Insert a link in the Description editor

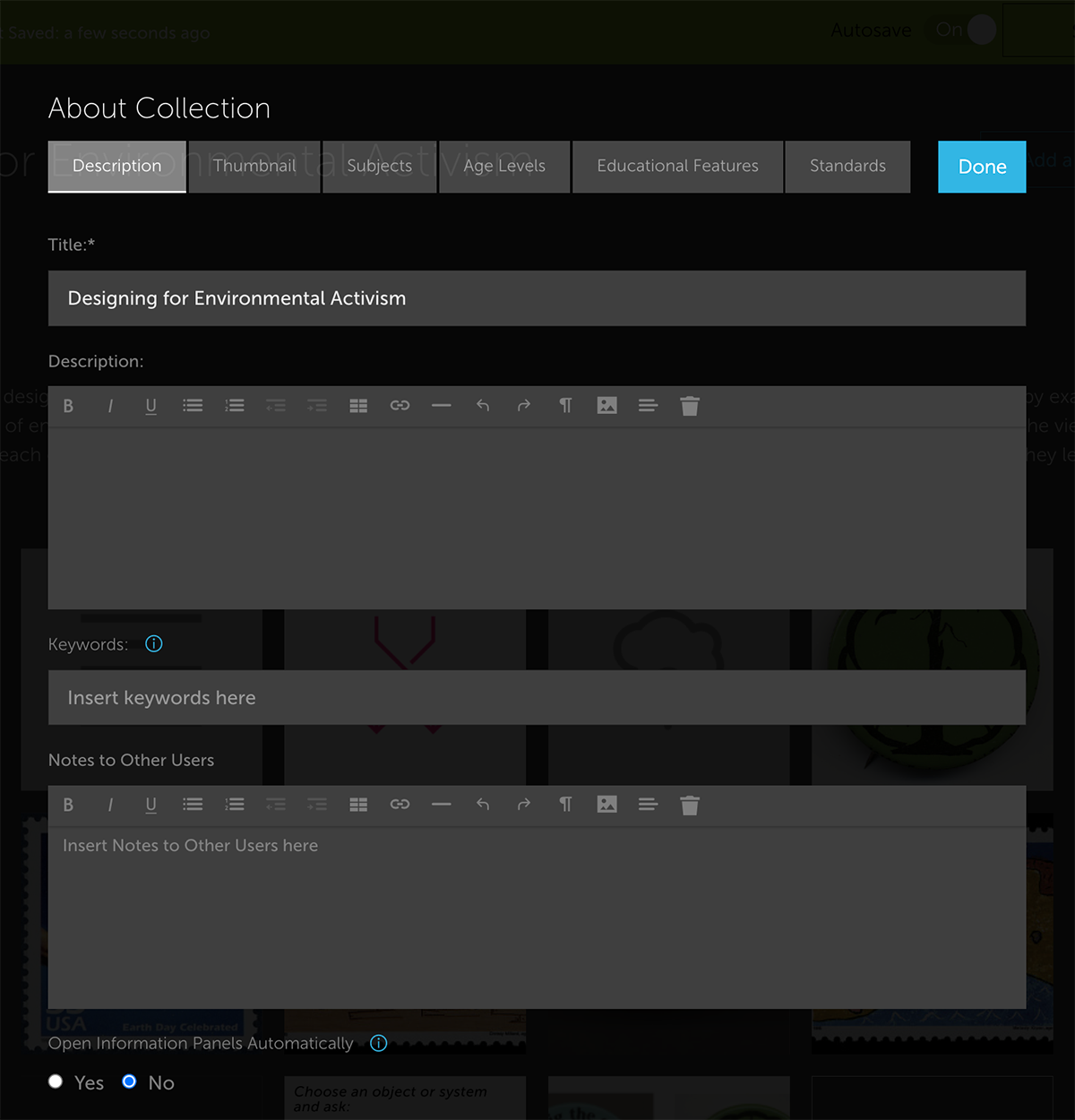click(400, 406)
